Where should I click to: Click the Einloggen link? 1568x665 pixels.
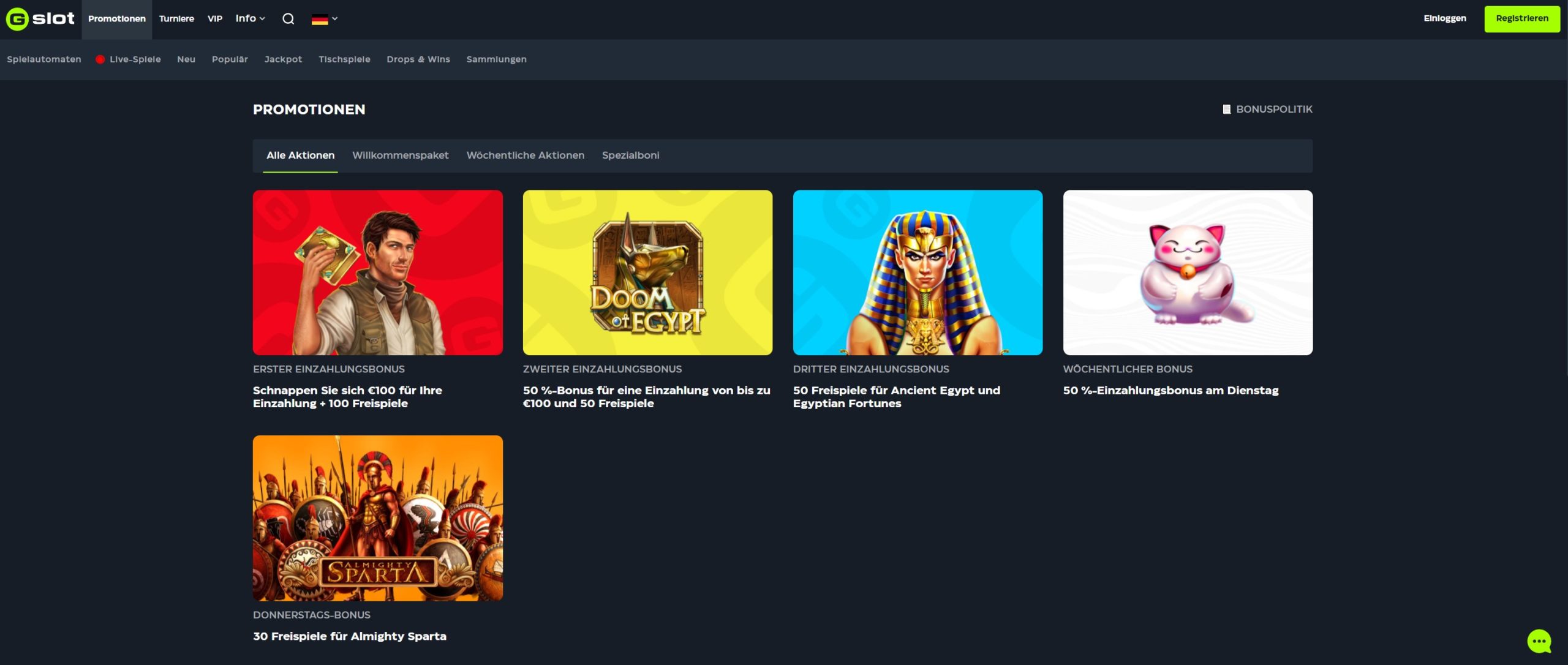tap(1444, 18)
